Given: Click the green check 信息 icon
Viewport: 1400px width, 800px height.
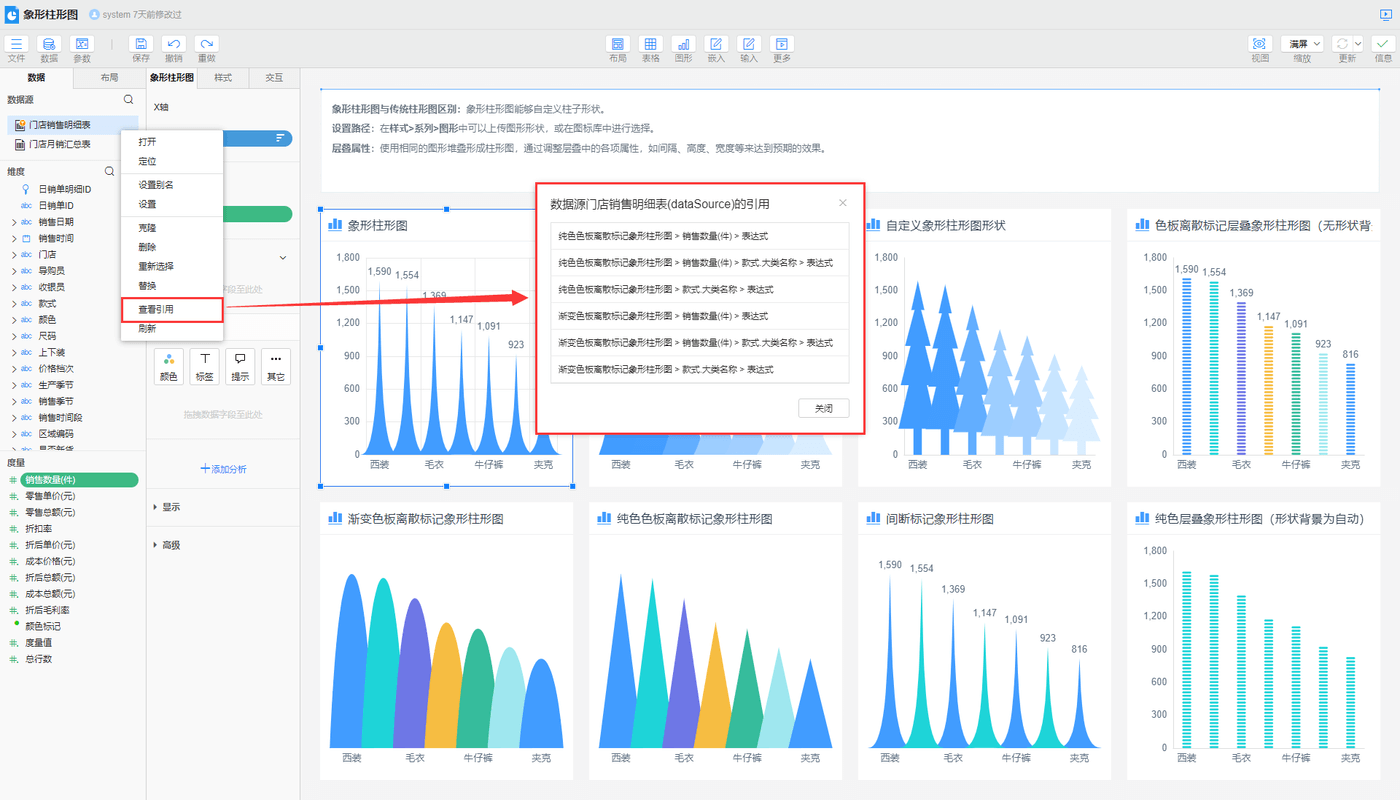Looking at the screenshot, I should 1382,45.
